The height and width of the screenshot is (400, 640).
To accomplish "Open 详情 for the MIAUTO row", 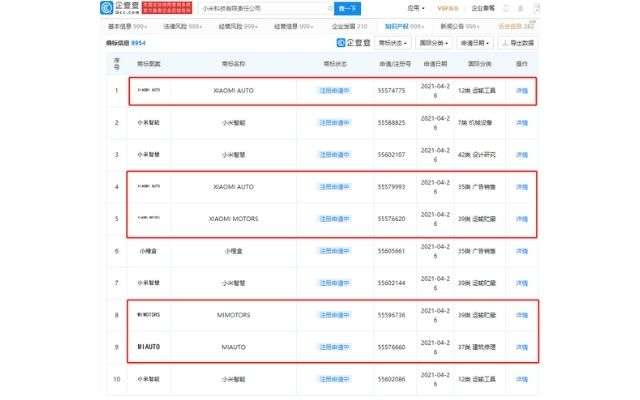I will [x=522, y=347].
